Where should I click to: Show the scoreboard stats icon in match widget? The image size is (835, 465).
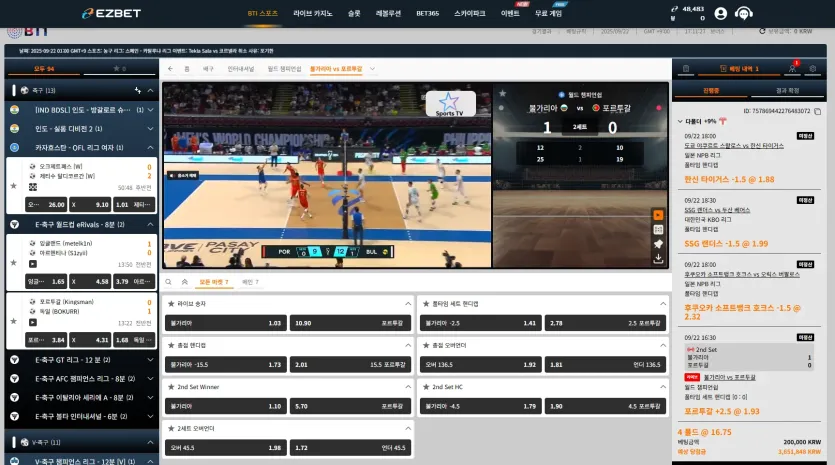(658, 230)
